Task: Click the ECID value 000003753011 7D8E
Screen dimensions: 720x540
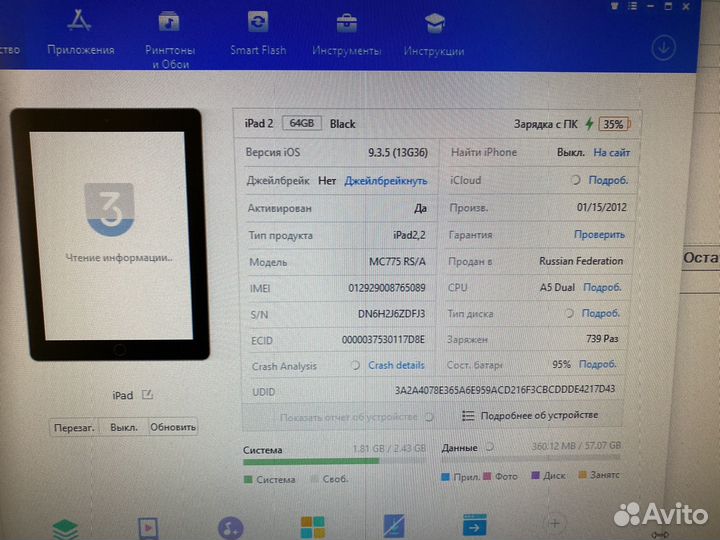Action: (383, 340)
